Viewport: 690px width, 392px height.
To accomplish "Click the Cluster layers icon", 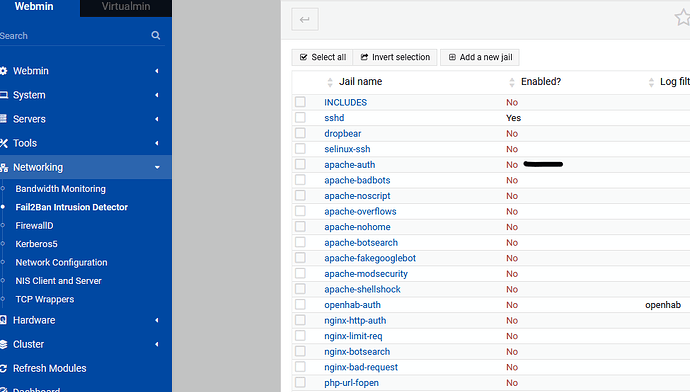I will click(4, 344).
